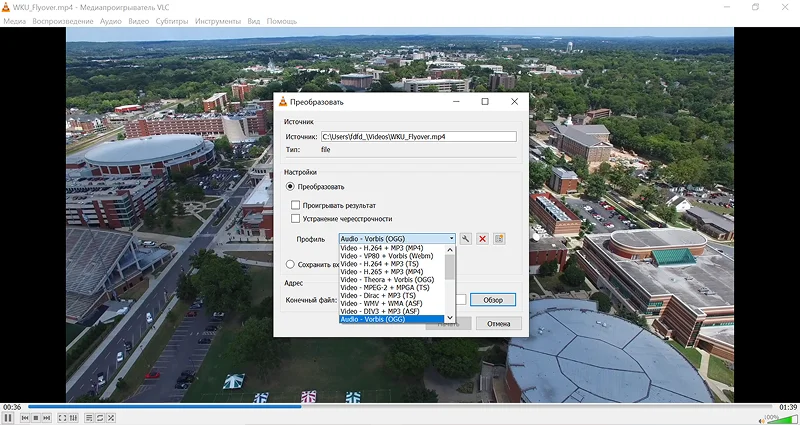Open the Инструменты menu

pyautogui.click(x=218, y=21)
